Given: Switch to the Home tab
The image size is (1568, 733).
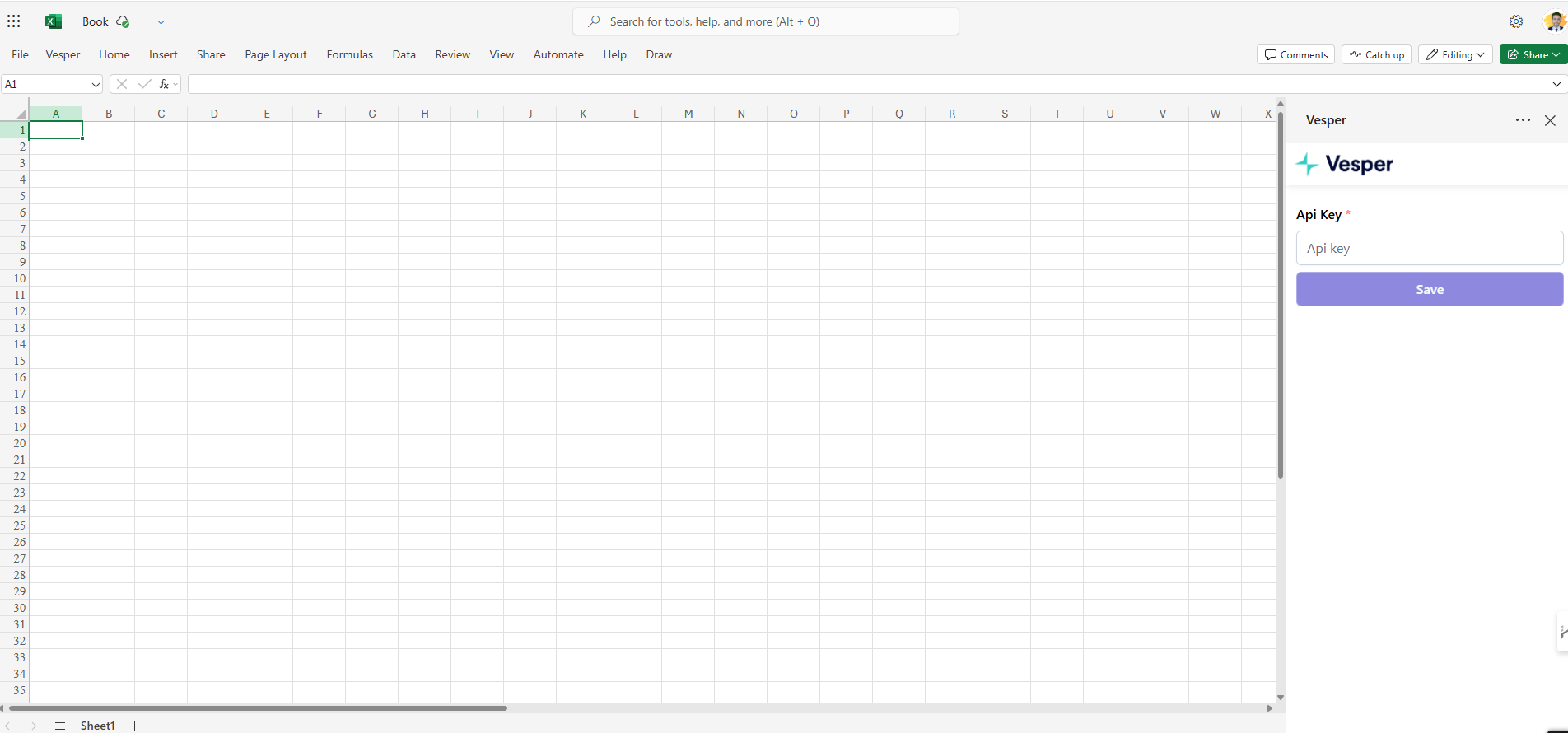Looking at the screenshot, I should 114,54.
